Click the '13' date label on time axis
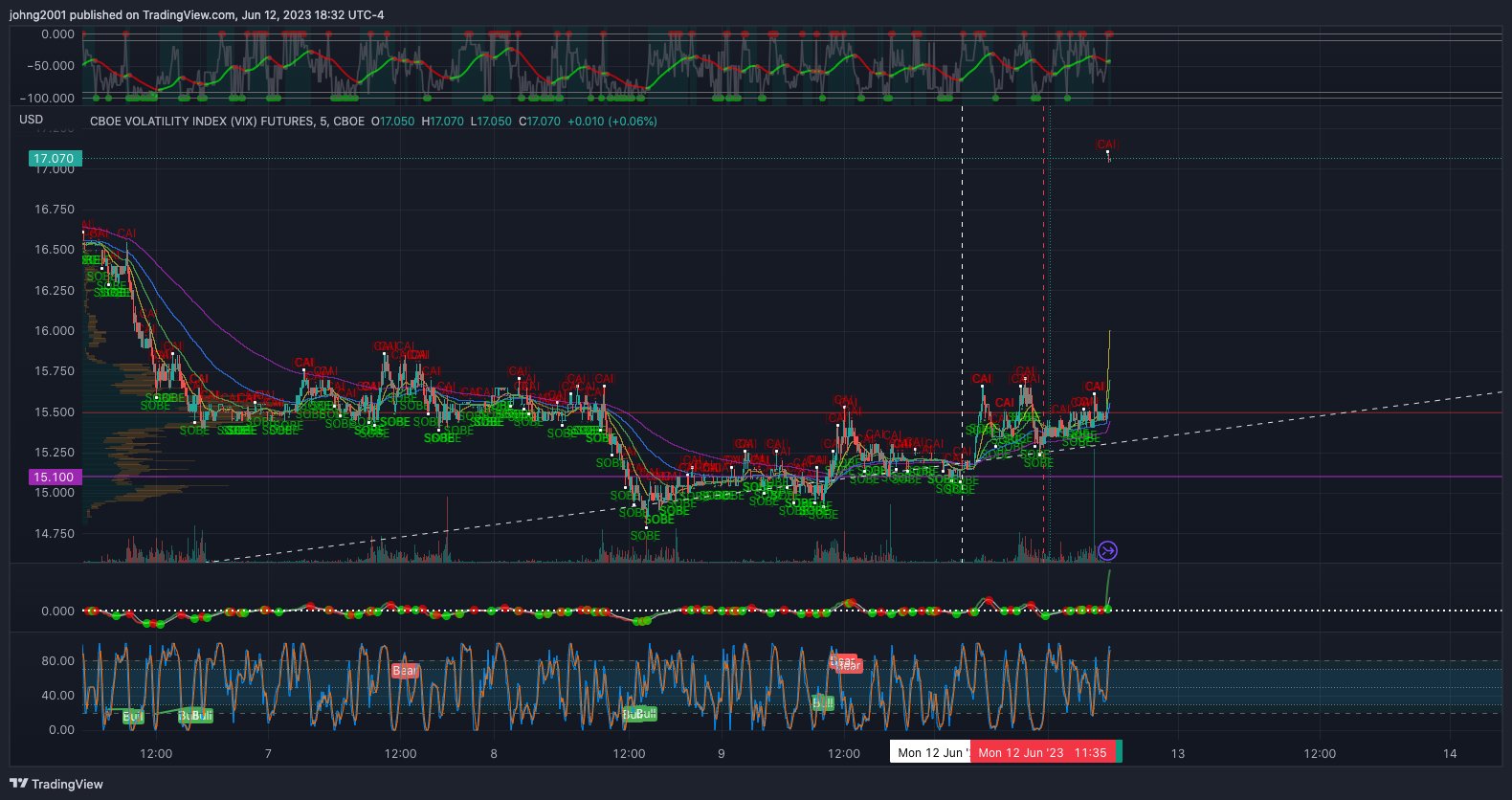Image resolution: width=1512 pixels, height=800 pixels. pyautogui.click(x=1178, y=754)
